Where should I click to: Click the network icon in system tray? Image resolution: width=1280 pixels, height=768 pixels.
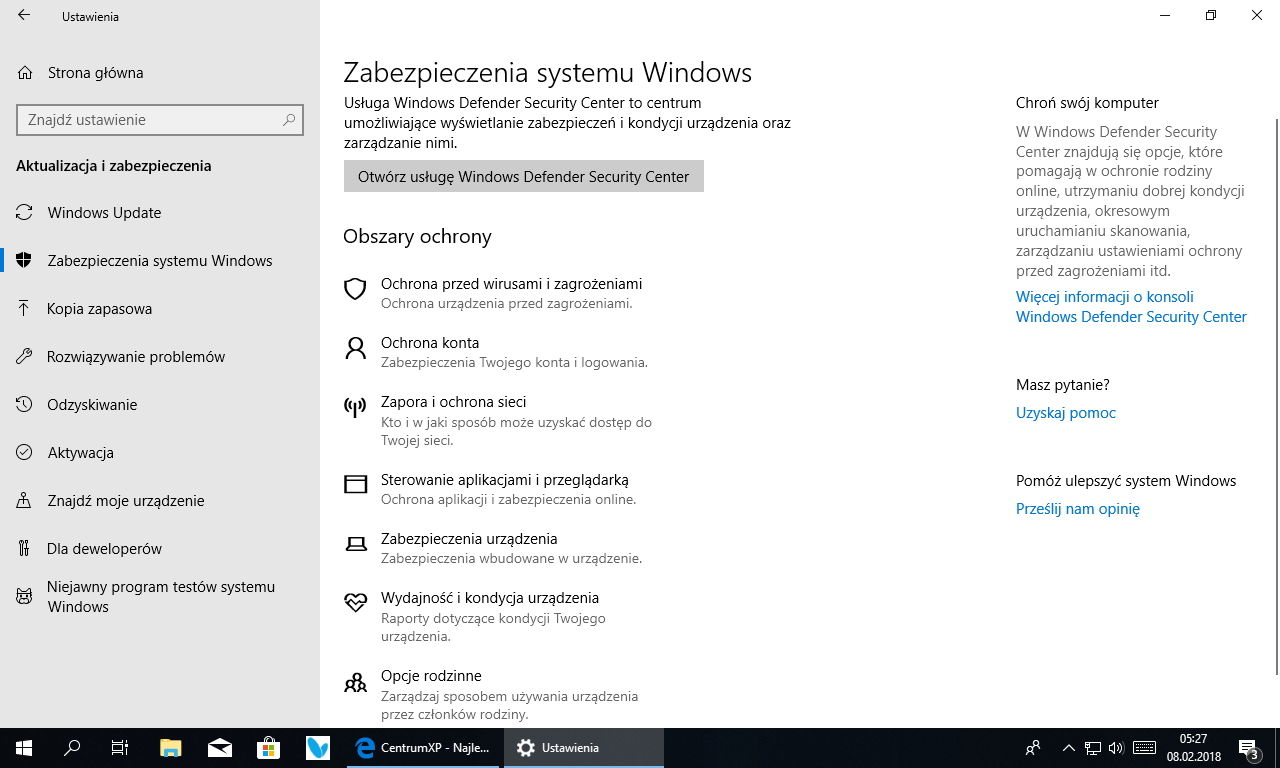click(x=1093, y=748)
